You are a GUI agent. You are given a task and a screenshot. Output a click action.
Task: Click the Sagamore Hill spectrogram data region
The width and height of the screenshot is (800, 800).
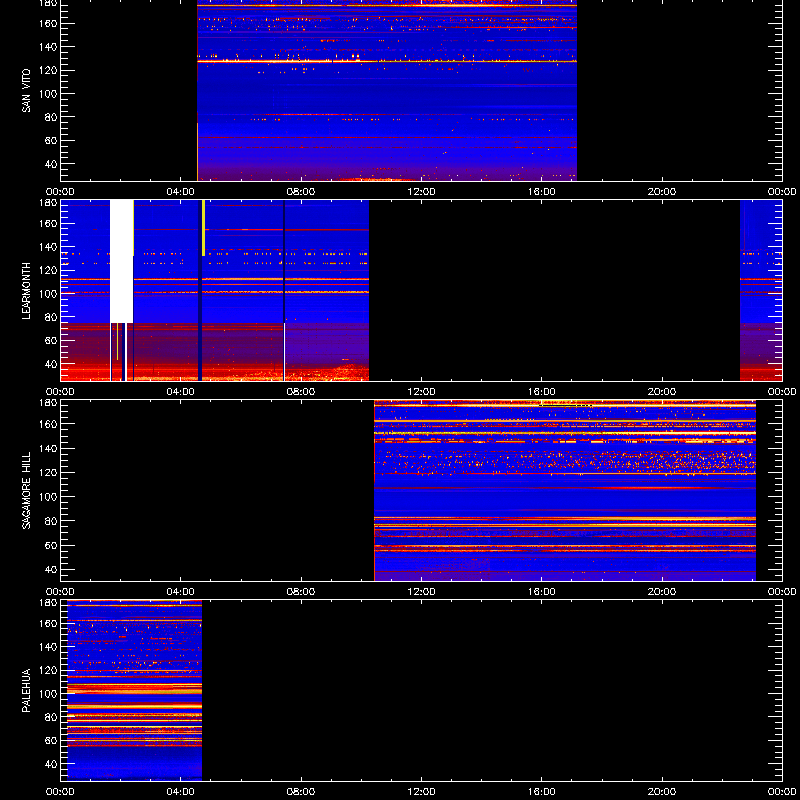tap(565, 490)
